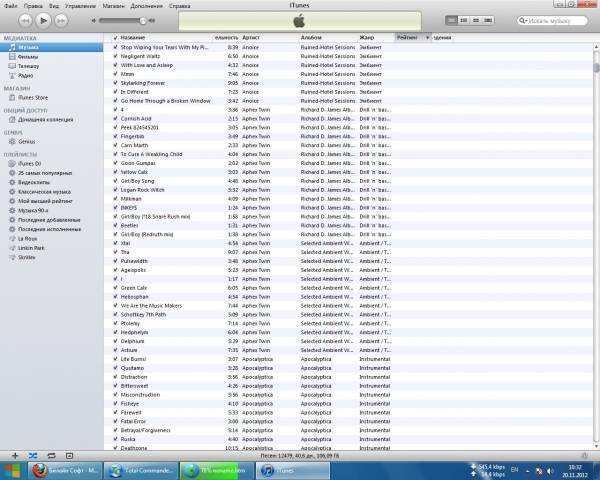
Task: Open the Вид menu
Action: [54, 6]
